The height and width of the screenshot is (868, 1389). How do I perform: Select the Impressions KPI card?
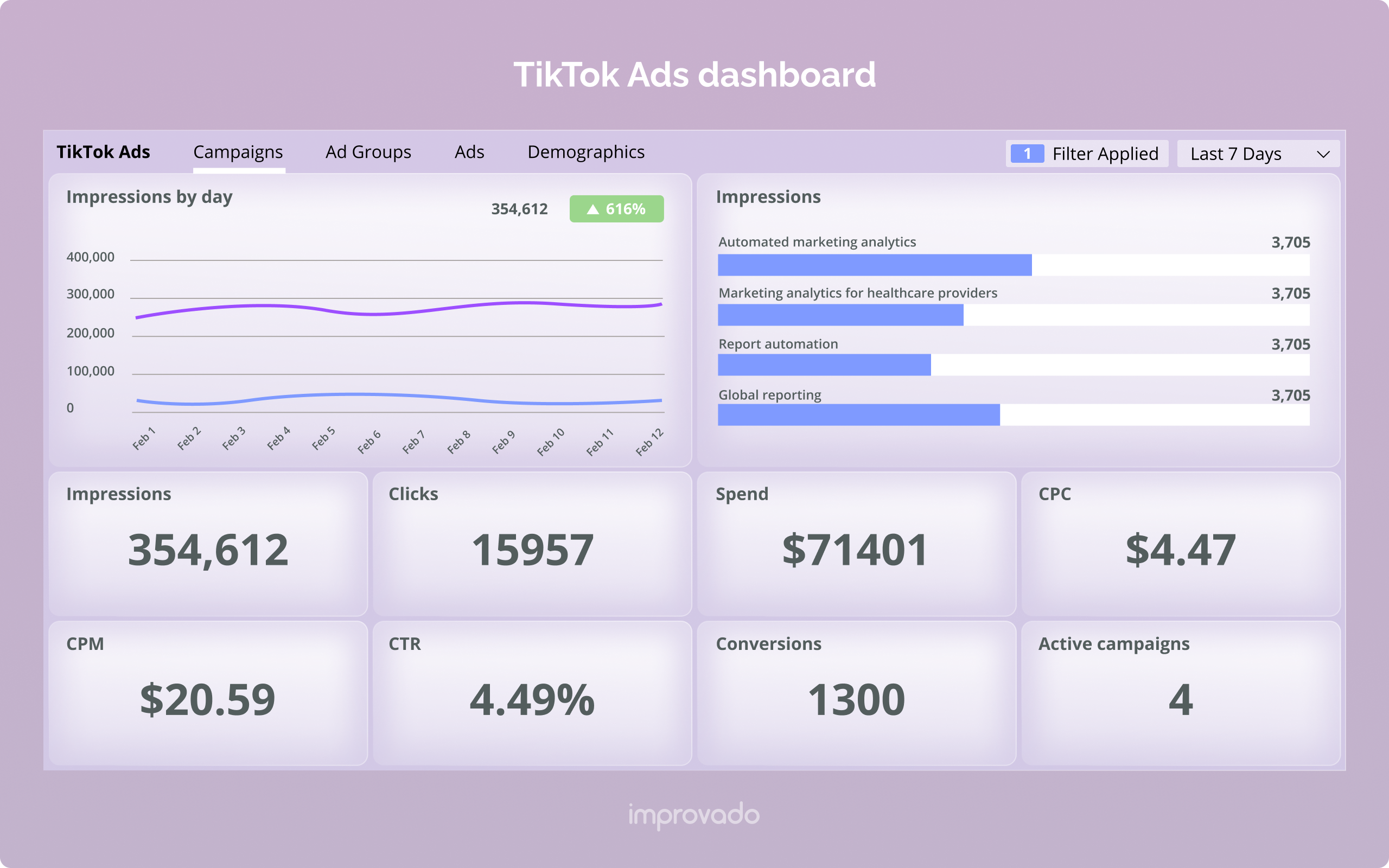(208, 544)
